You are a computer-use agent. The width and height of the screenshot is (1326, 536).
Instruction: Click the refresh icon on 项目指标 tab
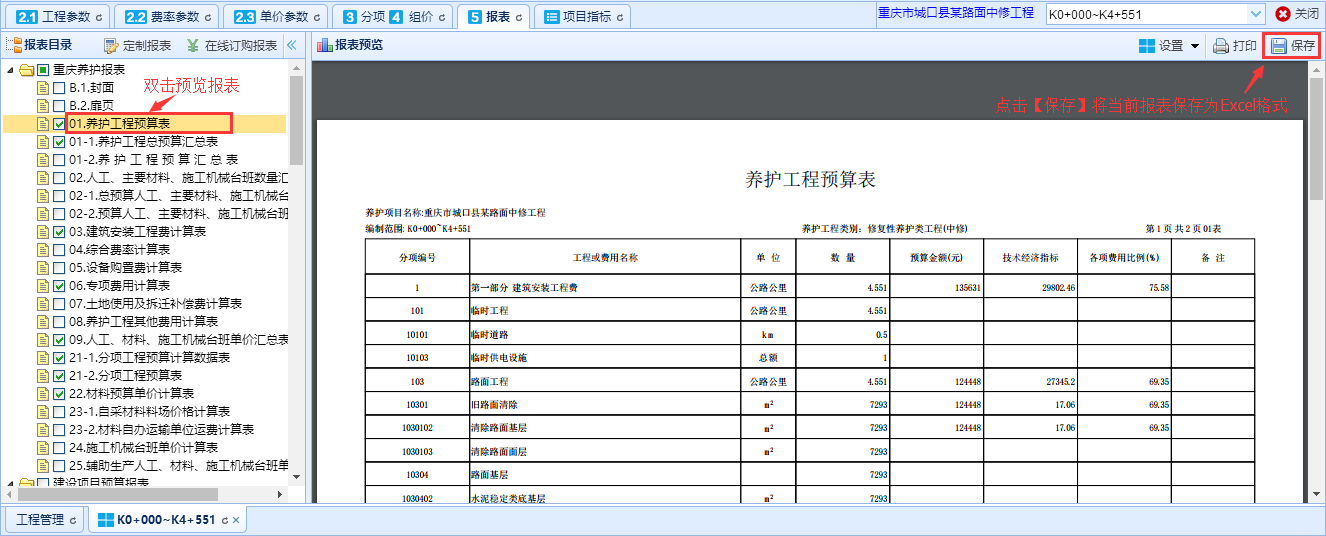point(620,17)
